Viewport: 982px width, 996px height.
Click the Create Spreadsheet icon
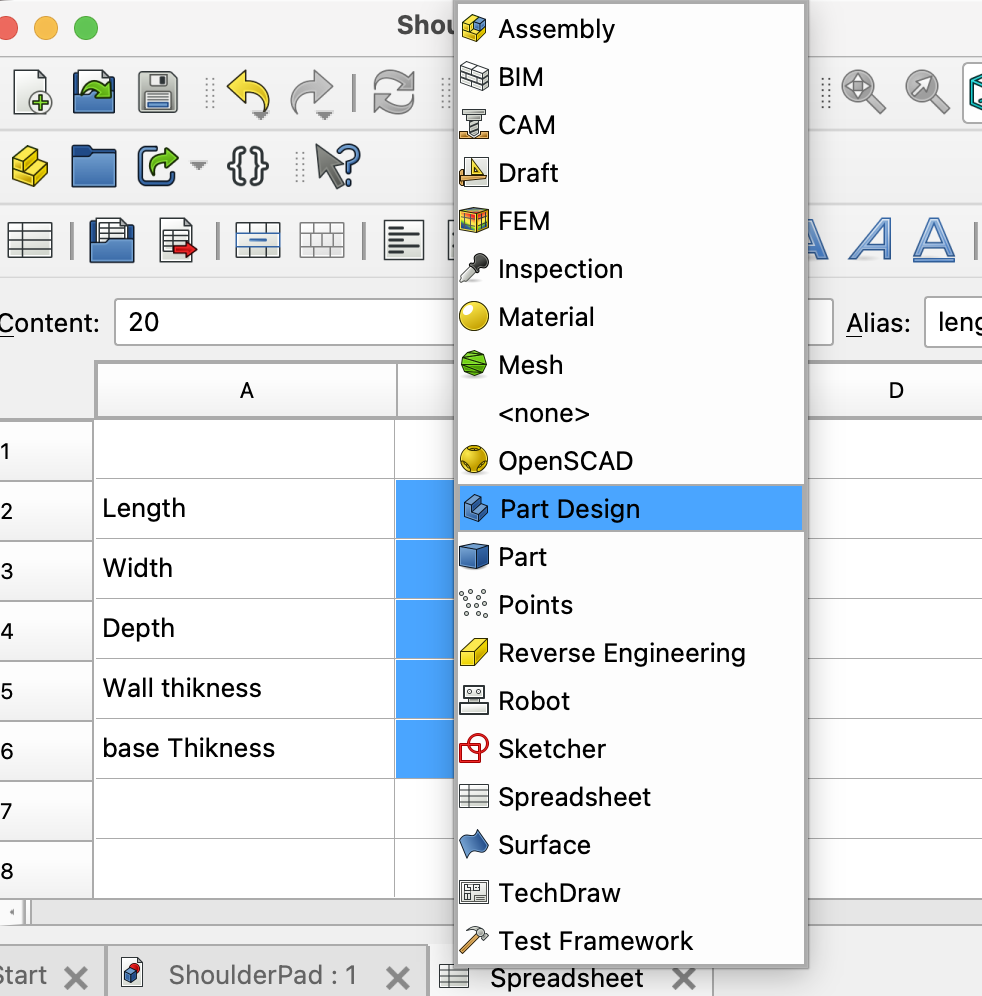(x=30, y=240)
